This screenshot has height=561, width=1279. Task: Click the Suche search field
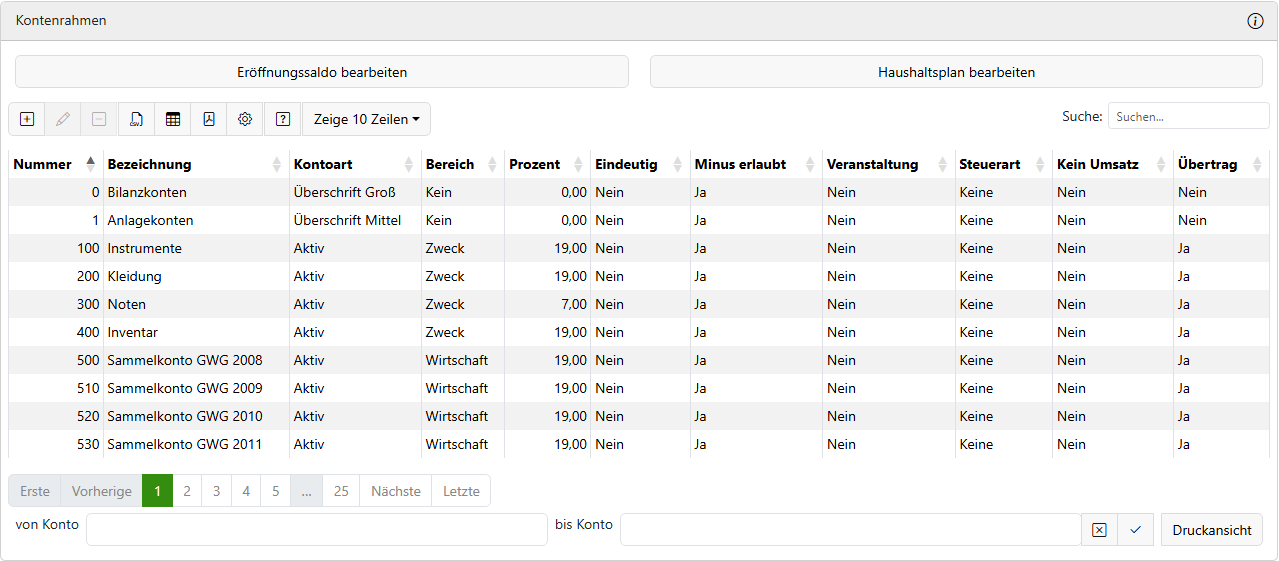1188,116
